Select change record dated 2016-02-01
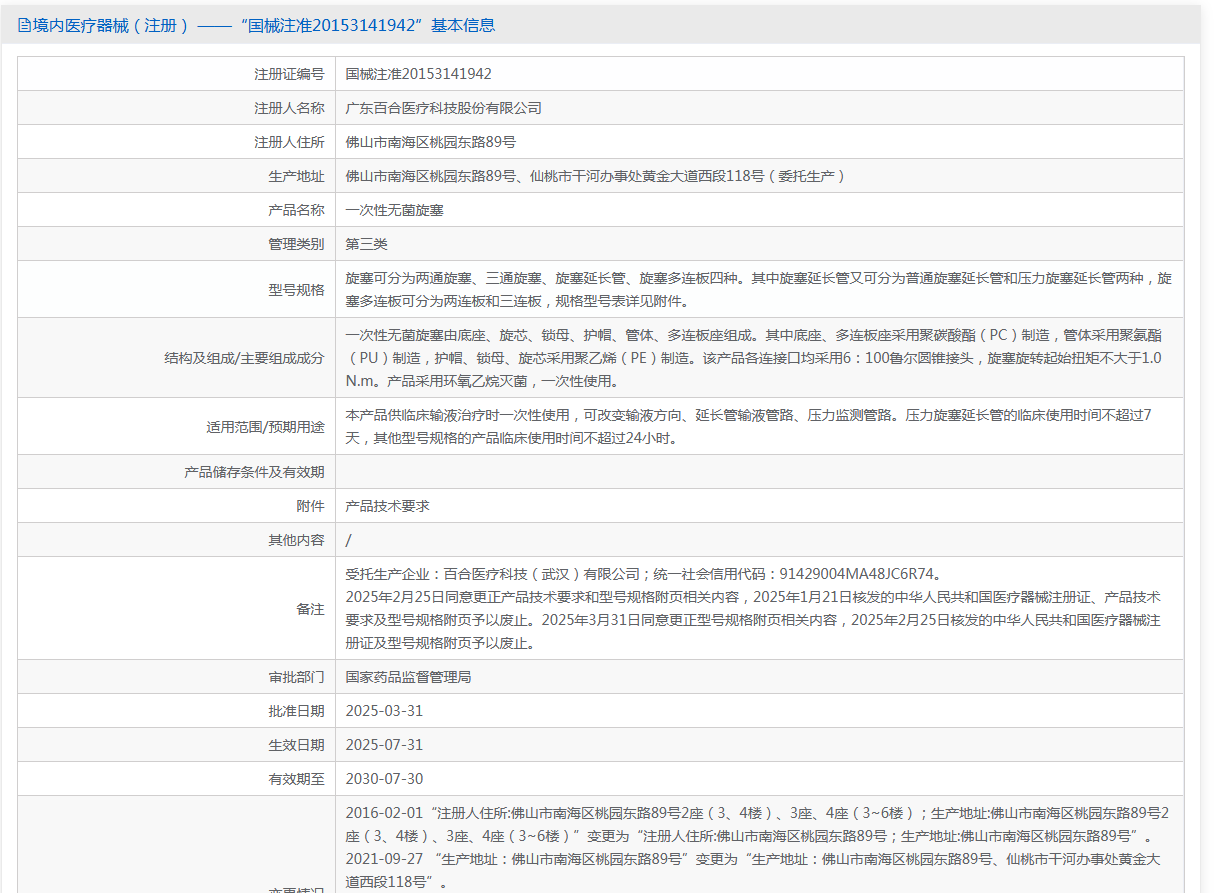 757,825
